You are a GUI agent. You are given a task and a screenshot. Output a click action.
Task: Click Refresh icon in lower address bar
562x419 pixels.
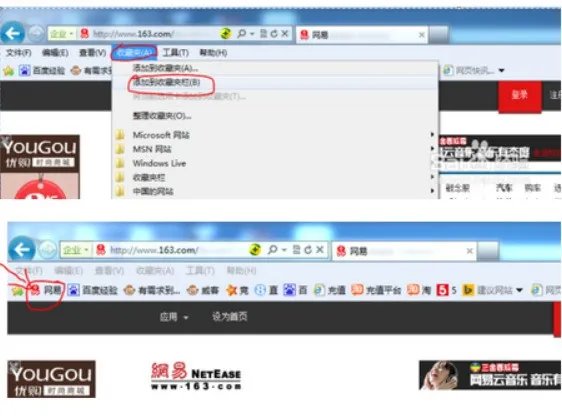click(x=308, y=250)
